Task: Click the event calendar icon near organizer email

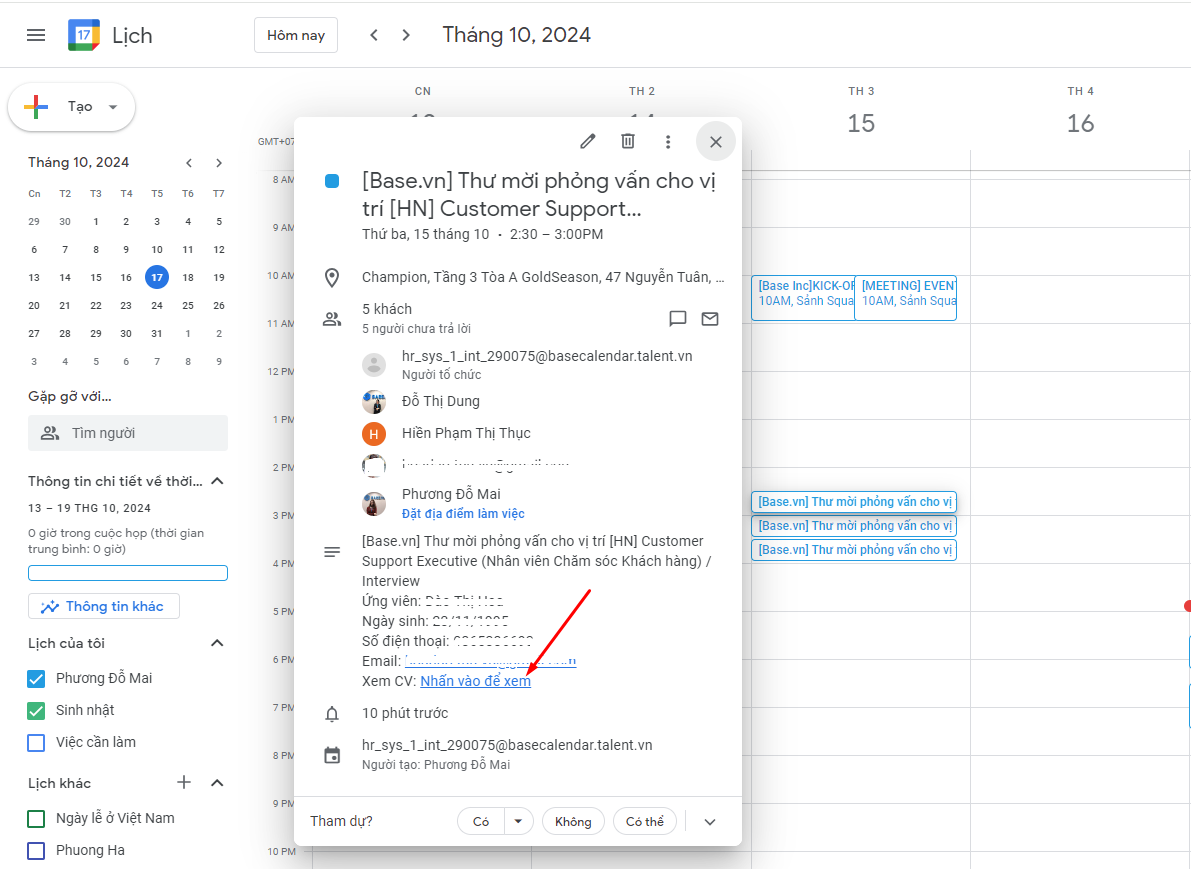Action: pos(332,755)
